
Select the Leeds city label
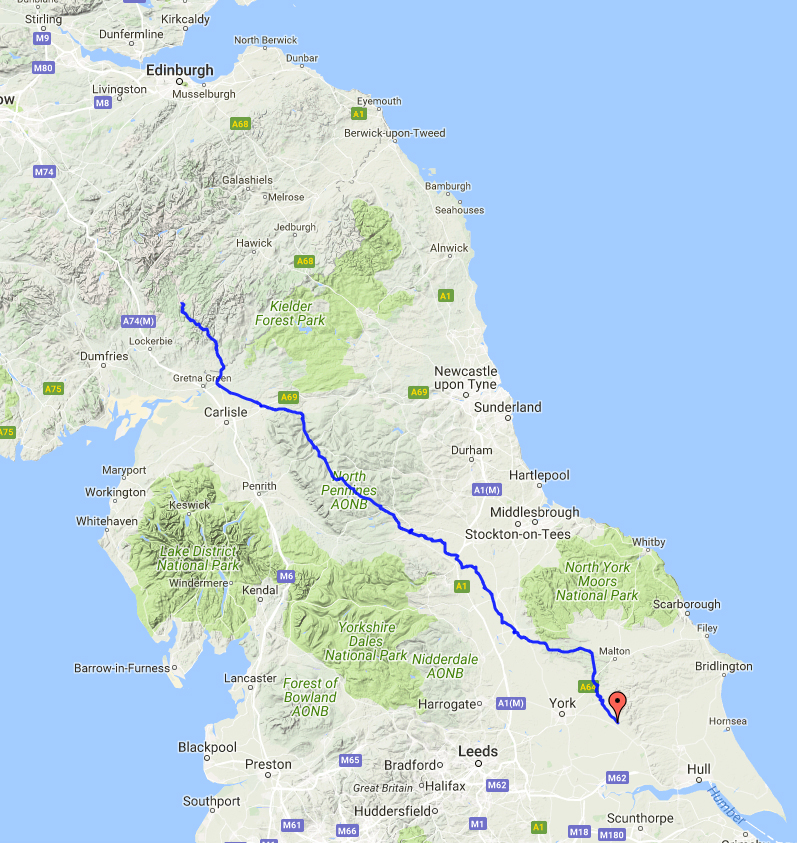(478, 751)
